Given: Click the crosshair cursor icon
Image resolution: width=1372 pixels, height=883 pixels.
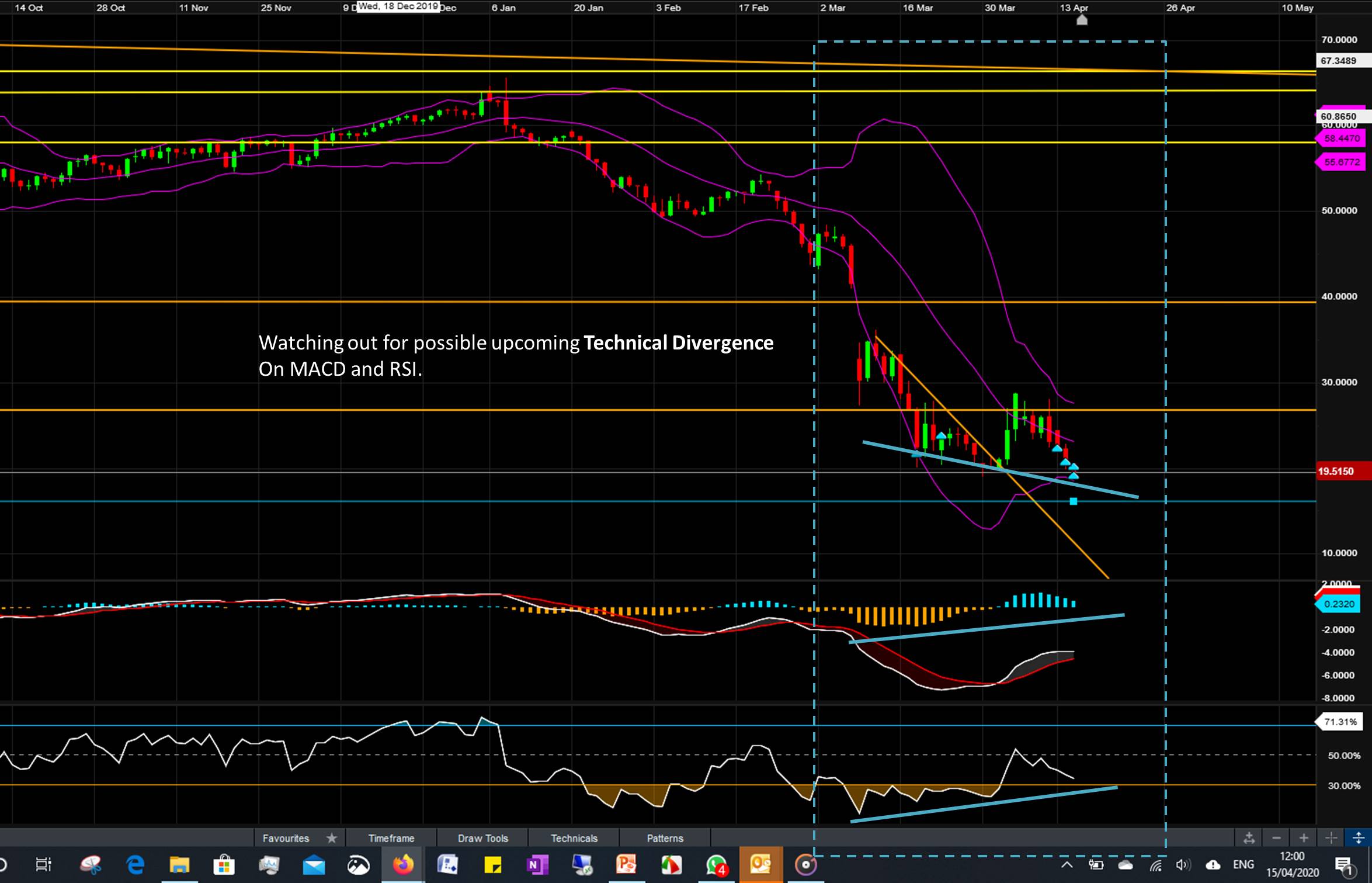Looking at the screenshot, I should tap(1331, 838).
